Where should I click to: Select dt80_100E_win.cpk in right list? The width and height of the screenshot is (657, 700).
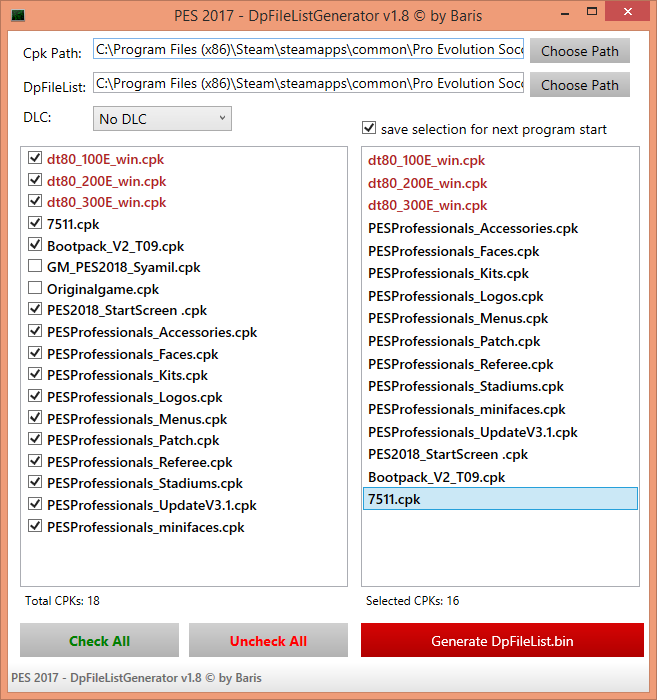[x=500, y=160]
